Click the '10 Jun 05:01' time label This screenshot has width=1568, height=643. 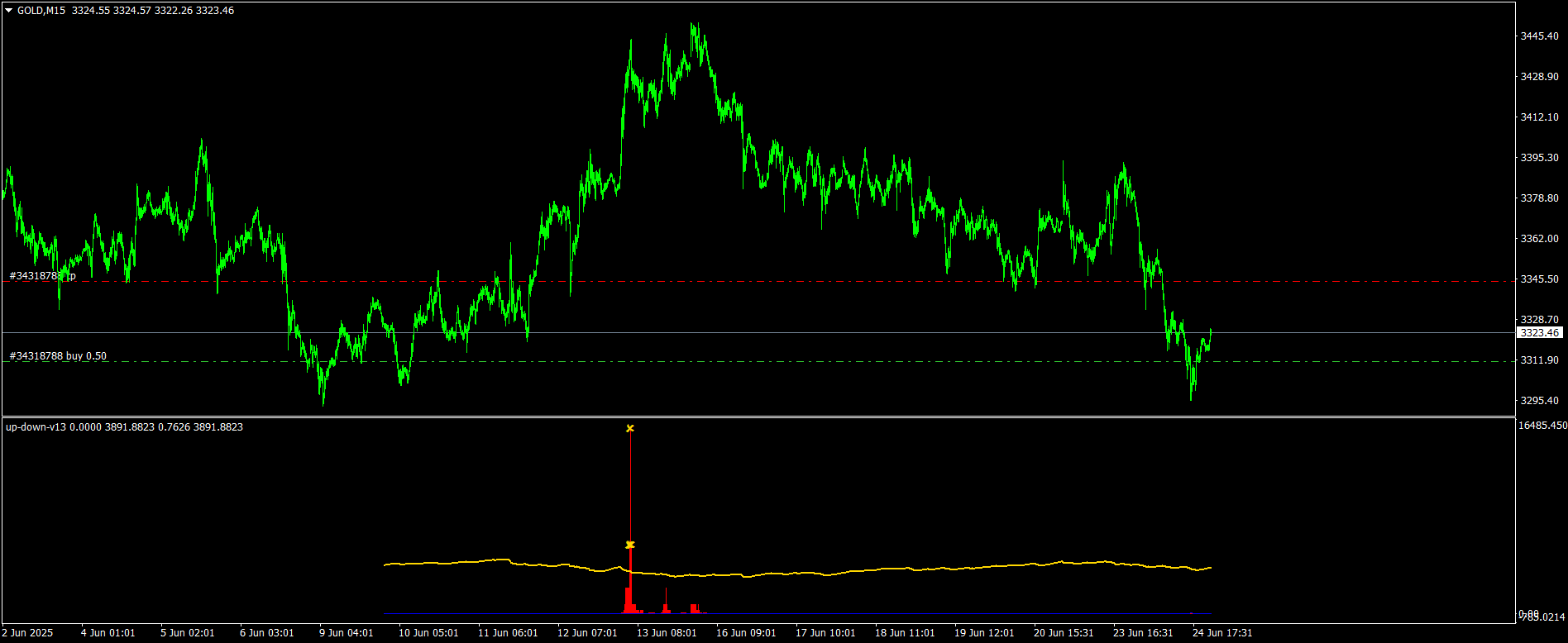[428, 633]
